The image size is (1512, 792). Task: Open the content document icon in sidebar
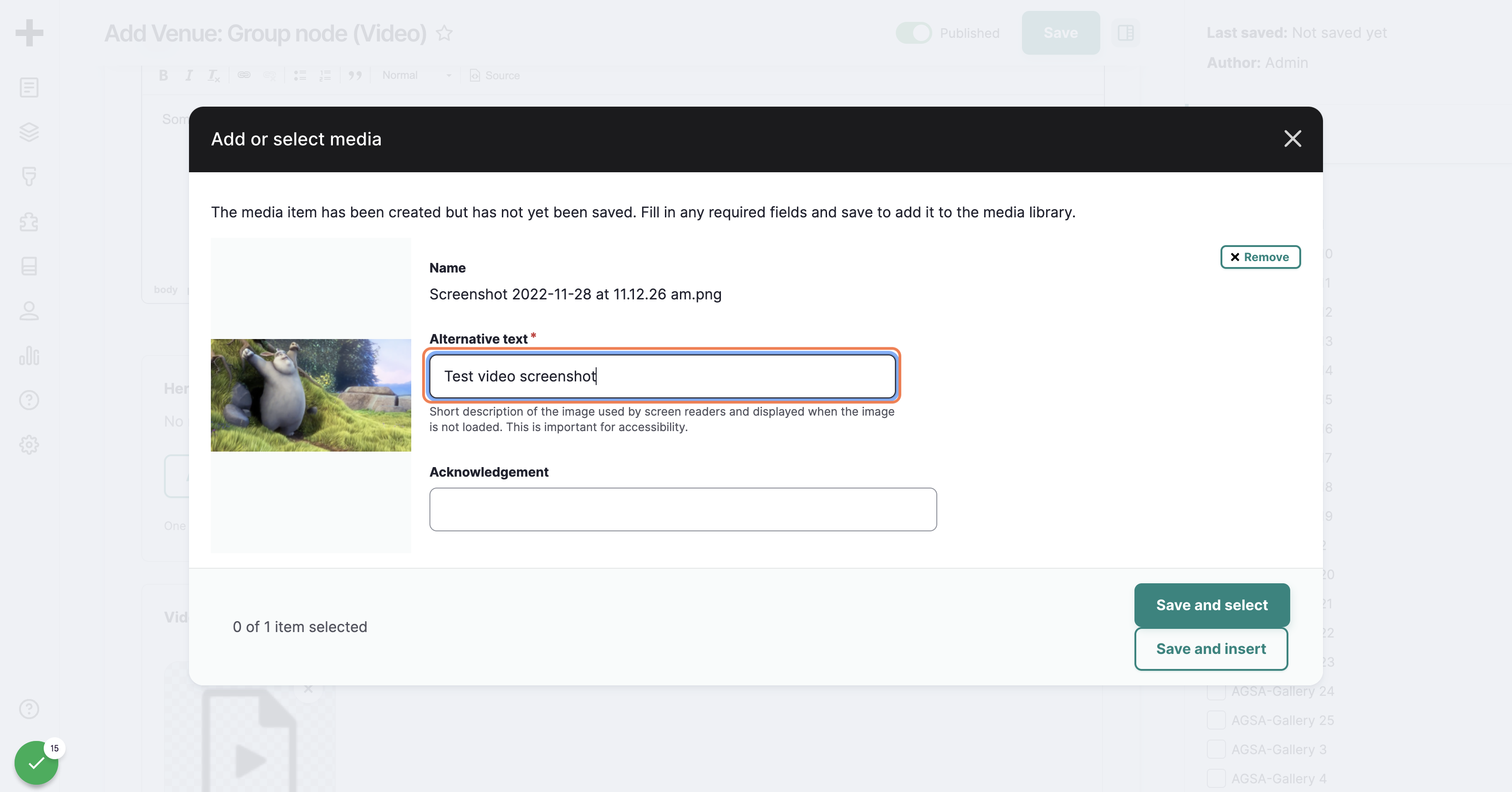pos(29,87)
